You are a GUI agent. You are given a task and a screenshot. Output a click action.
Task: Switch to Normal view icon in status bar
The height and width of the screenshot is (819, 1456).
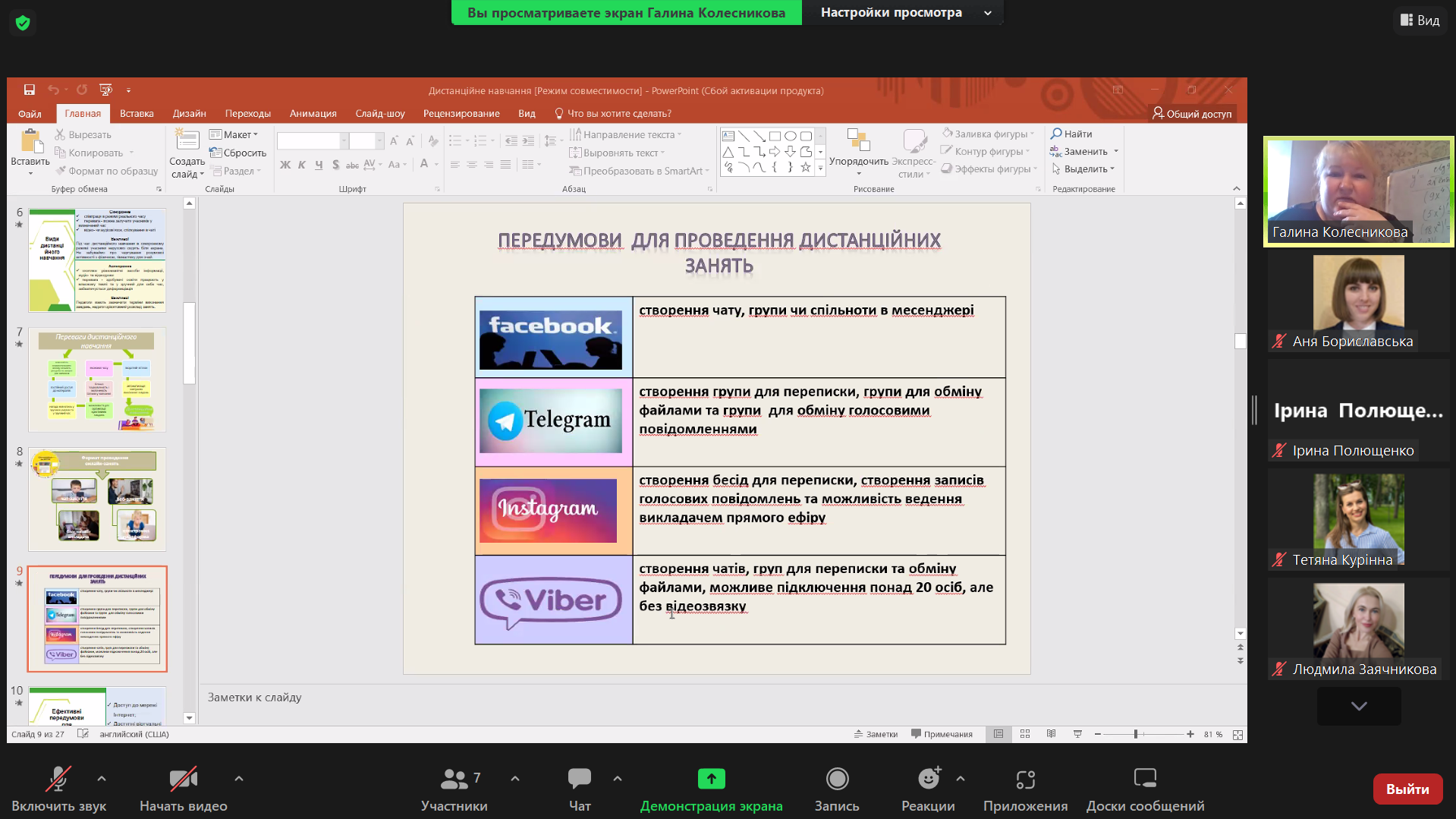point(998,734)
